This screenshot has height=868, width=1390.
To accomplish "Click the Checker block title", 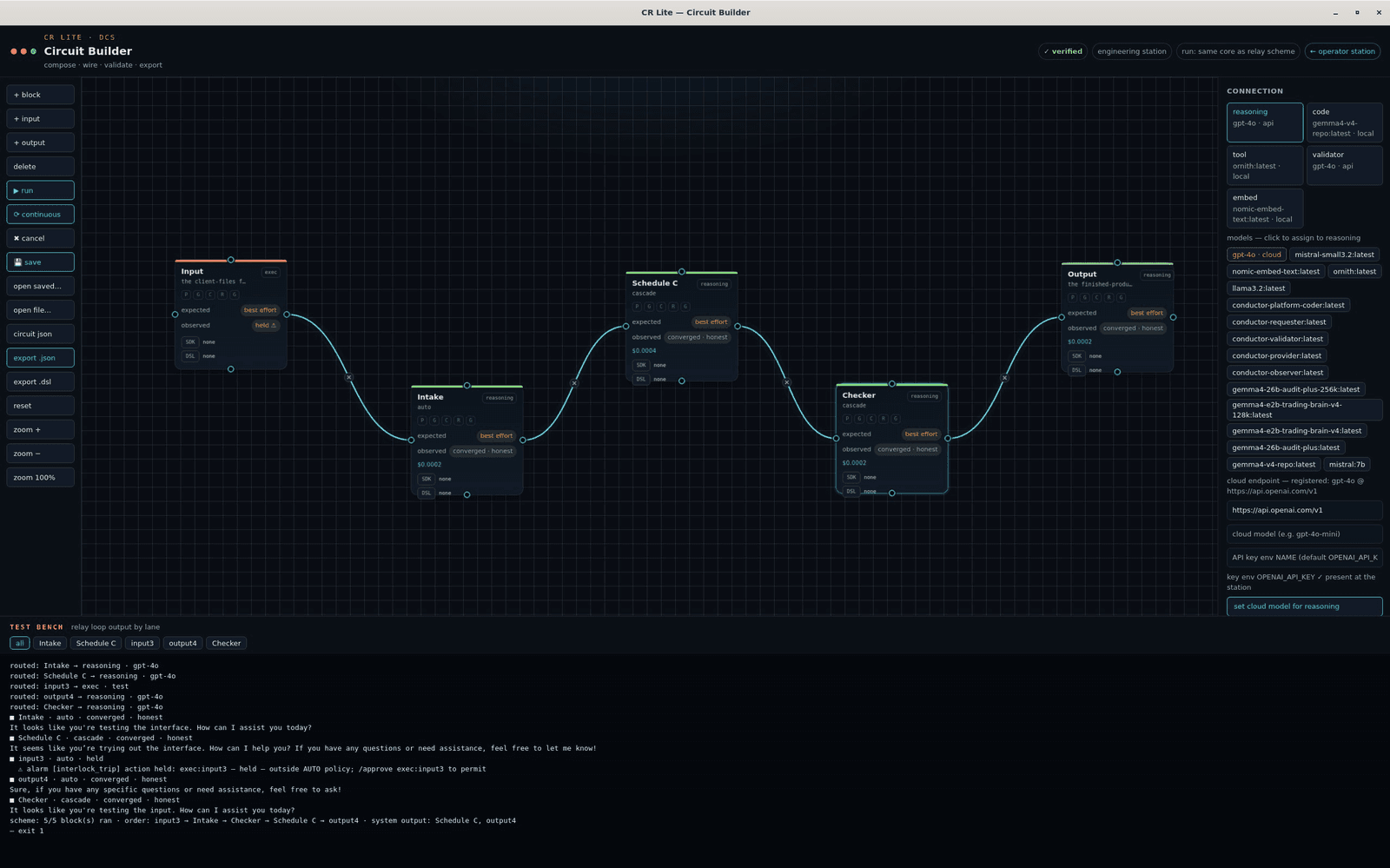I will 858,395.
